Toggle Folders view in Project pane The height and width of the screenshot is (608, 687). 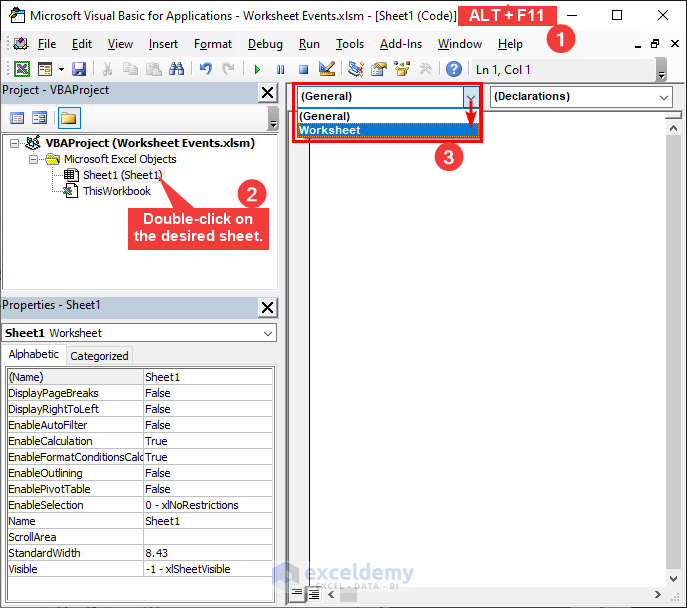click(x=69, y=118)
